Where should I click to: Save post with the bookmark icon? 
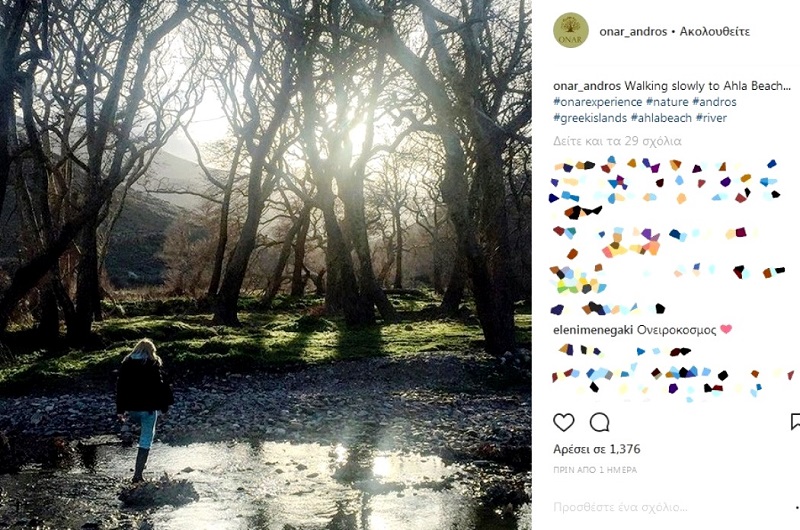796,422
